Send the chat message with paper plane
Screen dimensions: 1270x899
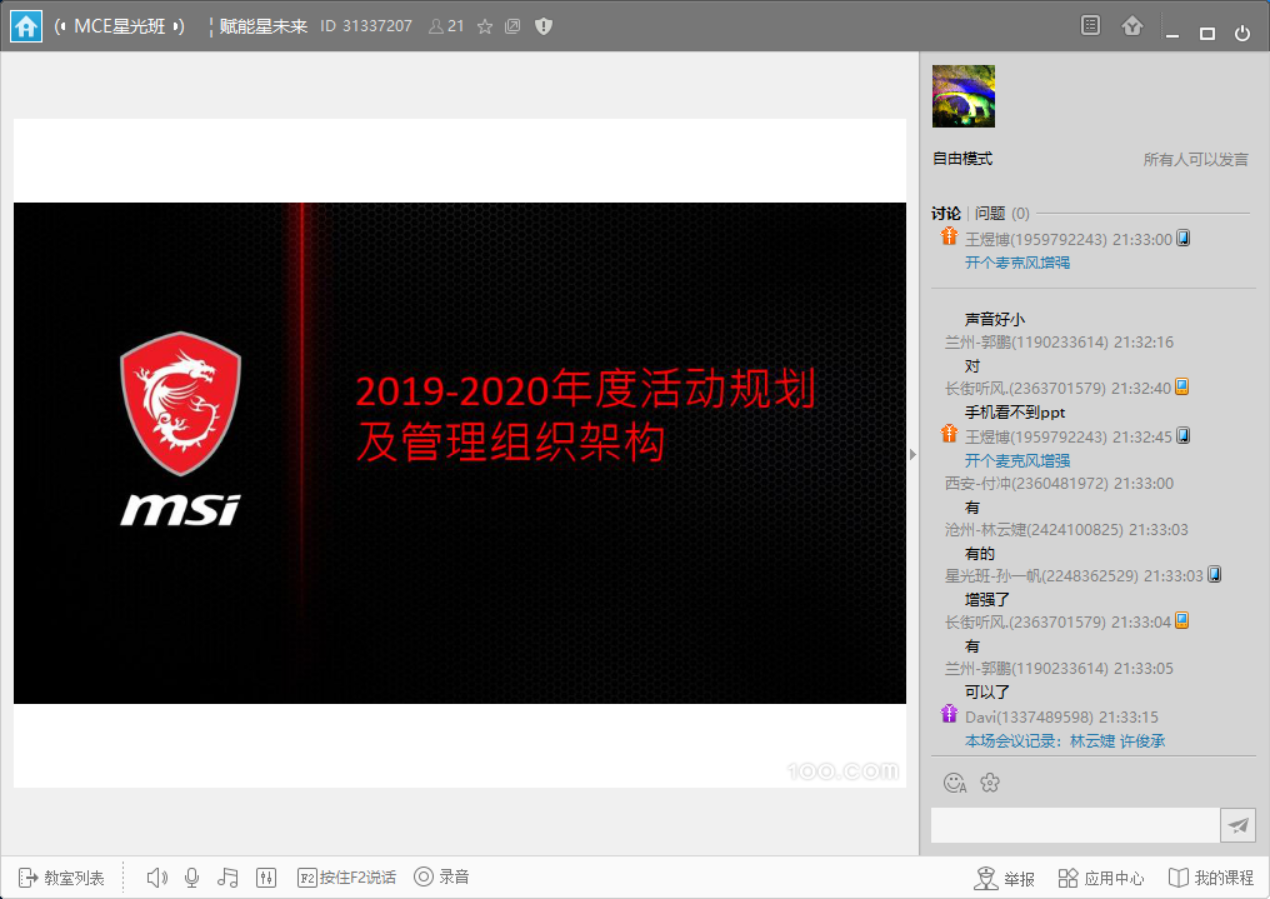tap(1238, 825)
